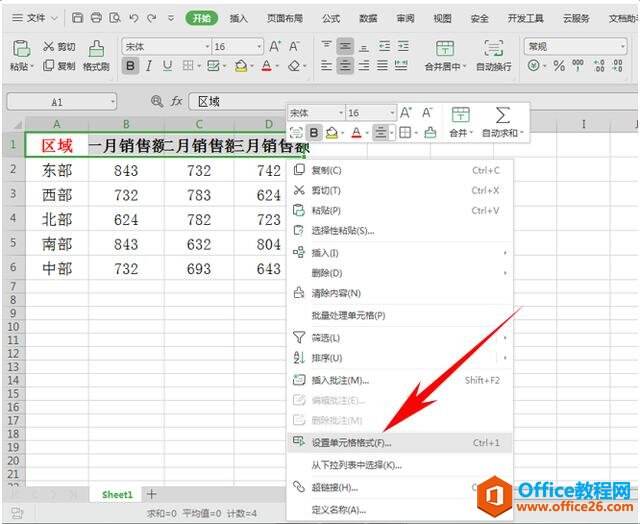
Task: Click the Format Painter icon in ribbon
Action: [96, 49]
